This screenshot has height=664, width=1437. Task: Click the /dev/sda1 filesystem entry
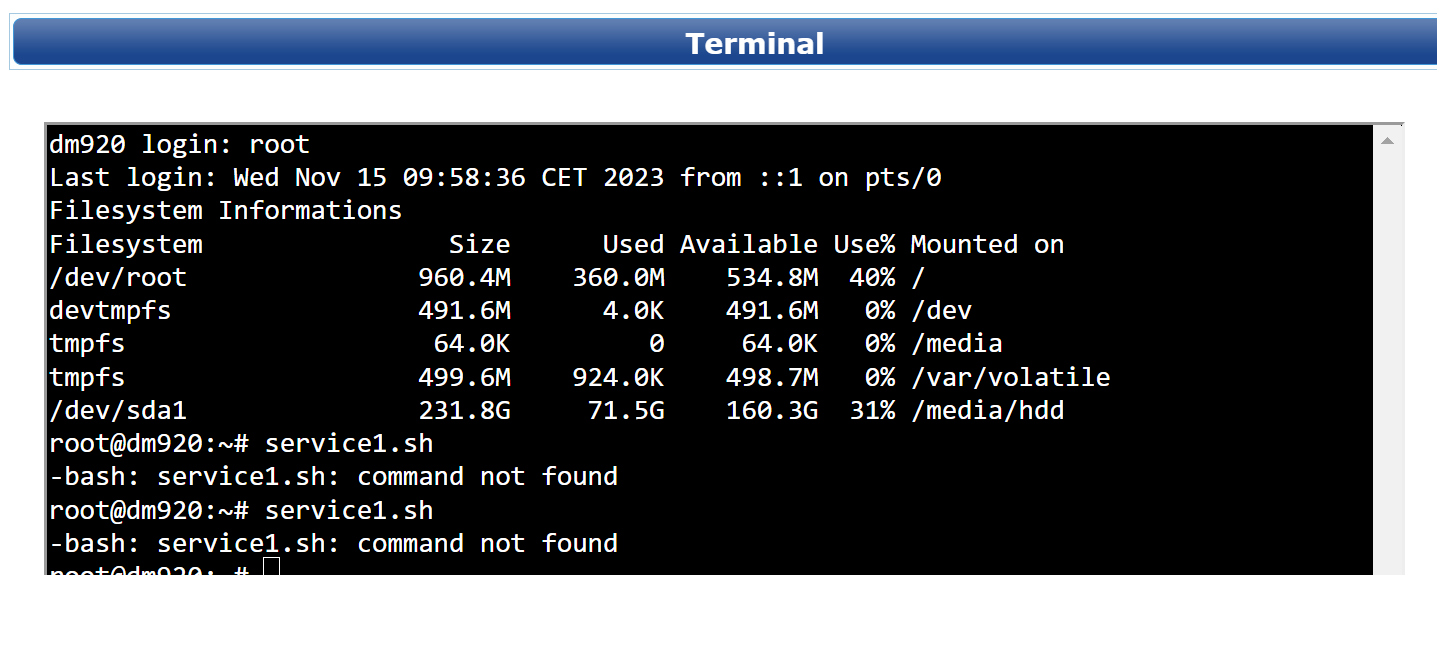point(118,410)
